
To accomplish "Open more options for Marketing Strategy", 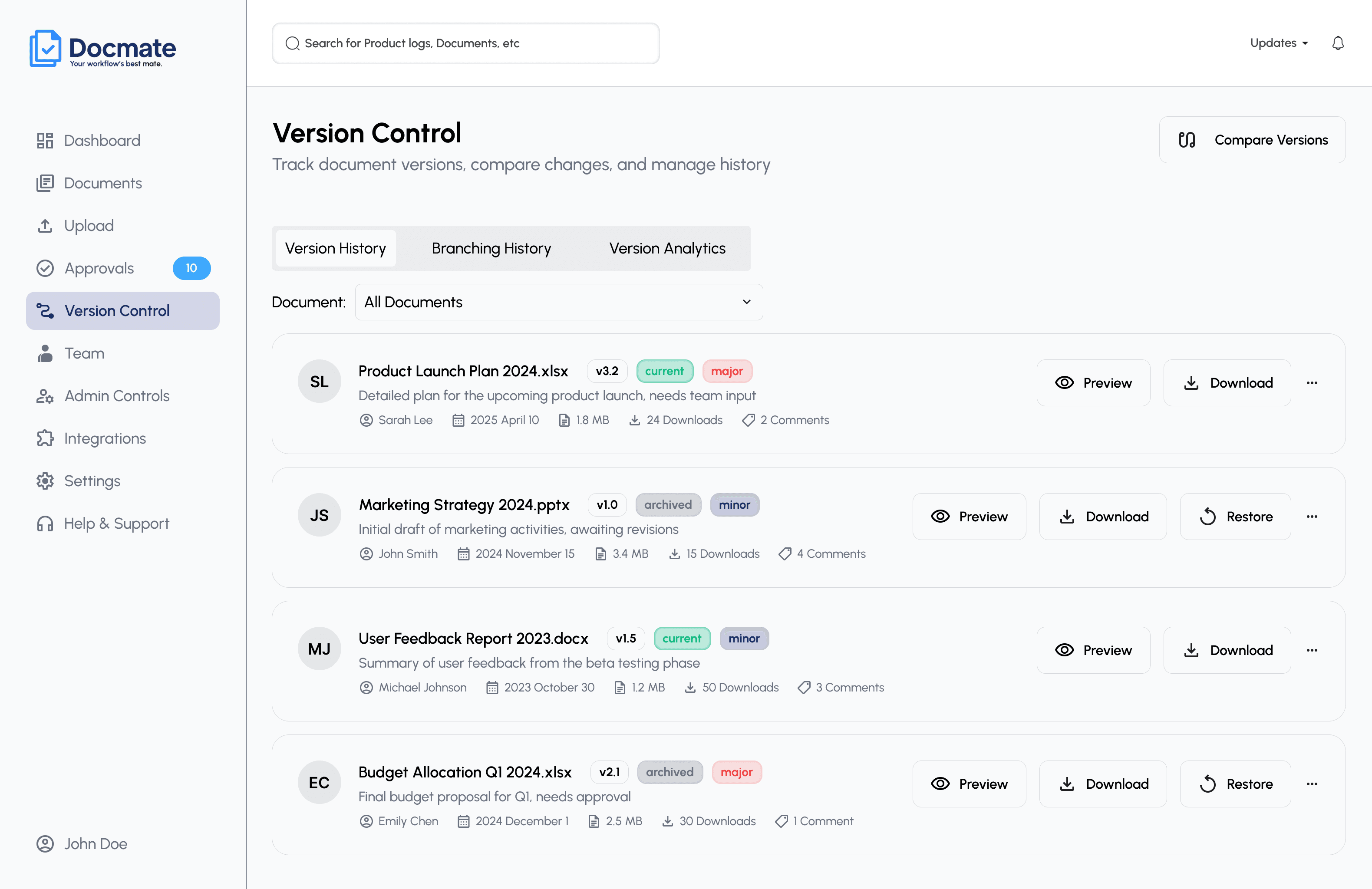I will tap(1312, 517).
